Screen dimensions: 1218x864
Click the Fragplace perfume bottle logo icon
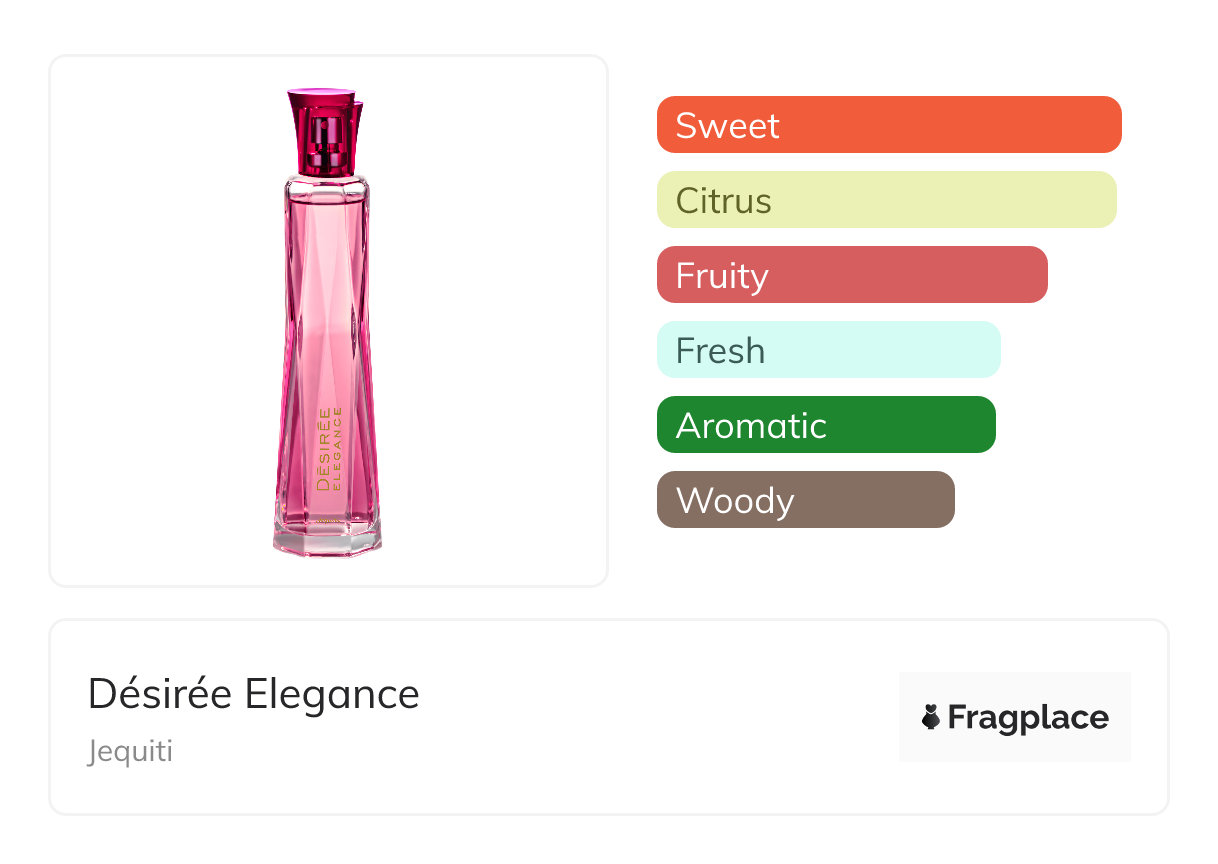pyautogui.click(x=931, y=717)
